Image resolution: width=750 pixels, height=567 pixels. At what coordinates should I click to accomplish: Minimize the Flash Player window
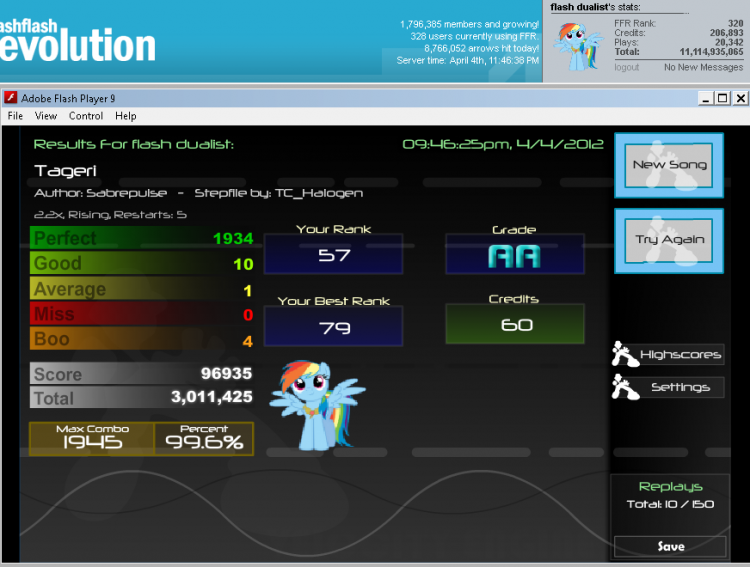[x=705, y=99]
